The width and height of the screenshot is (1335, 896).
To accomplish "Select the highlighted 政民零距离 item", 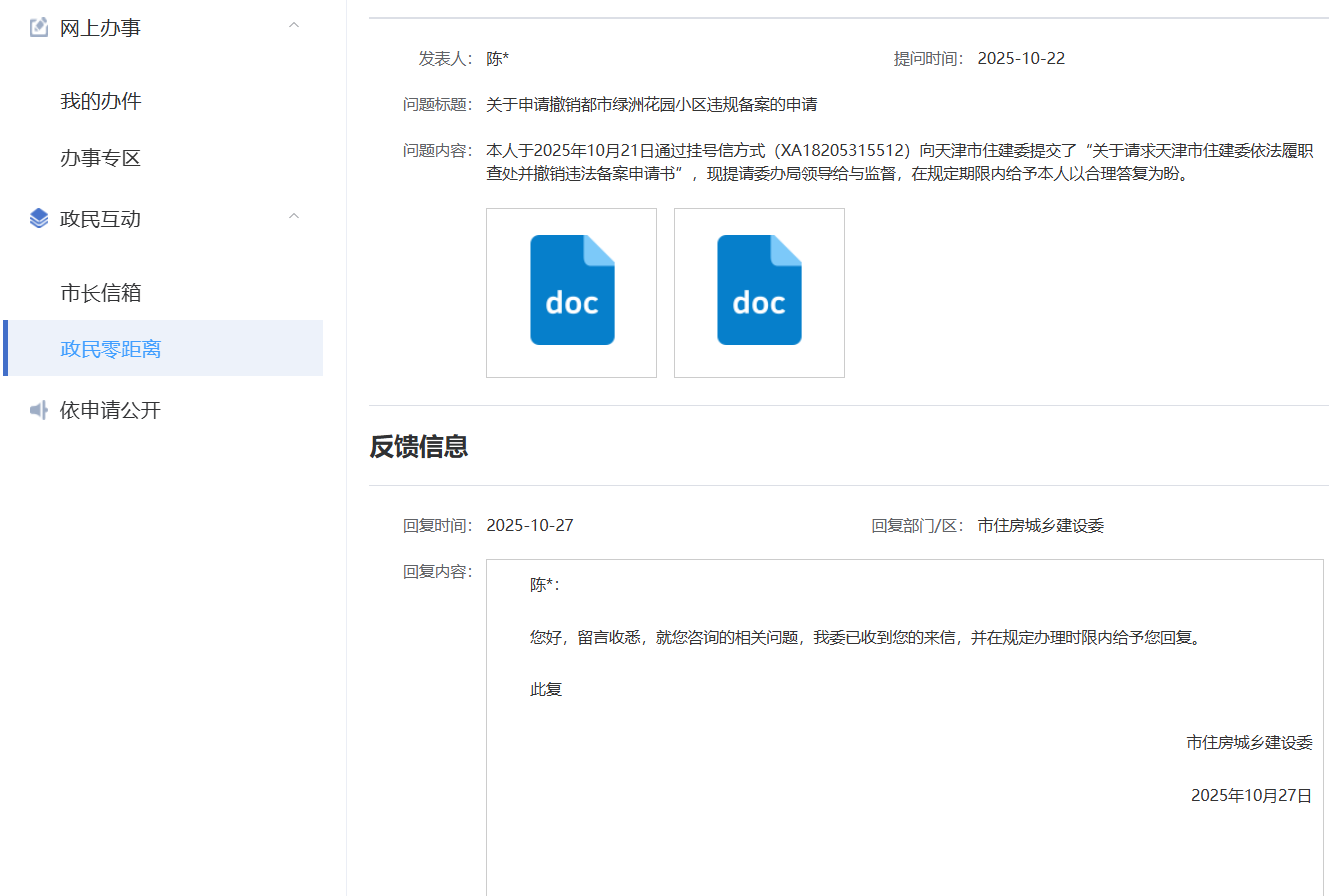I will click(111, 349).
